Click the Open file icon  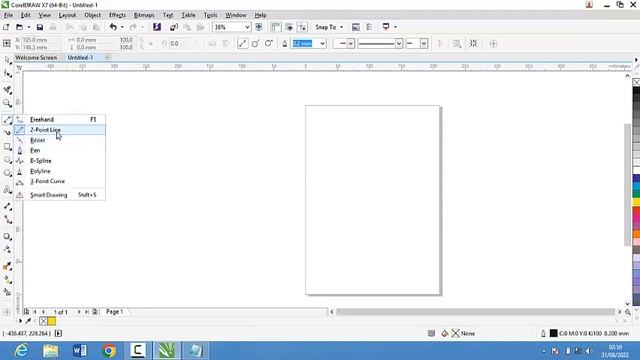19,27
